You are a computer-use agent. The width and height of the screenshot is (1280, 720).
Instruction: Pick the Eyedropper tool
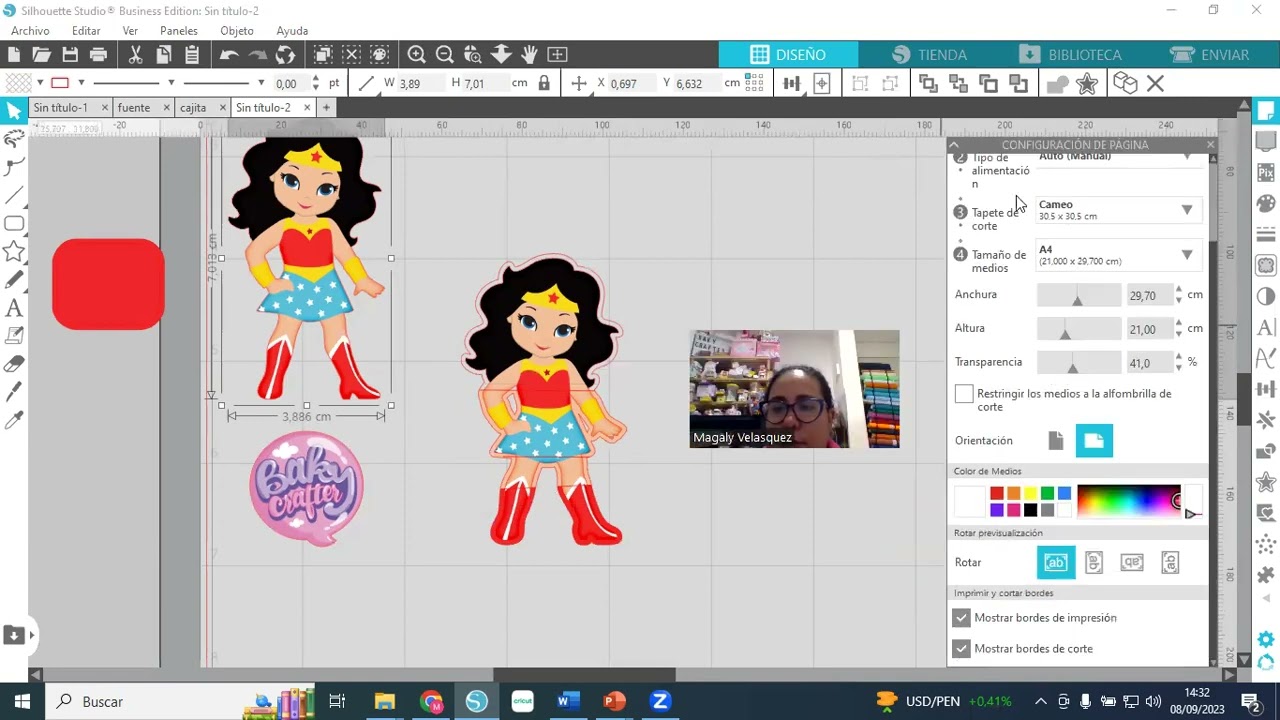pyautogui.click(x=14, y=421)
